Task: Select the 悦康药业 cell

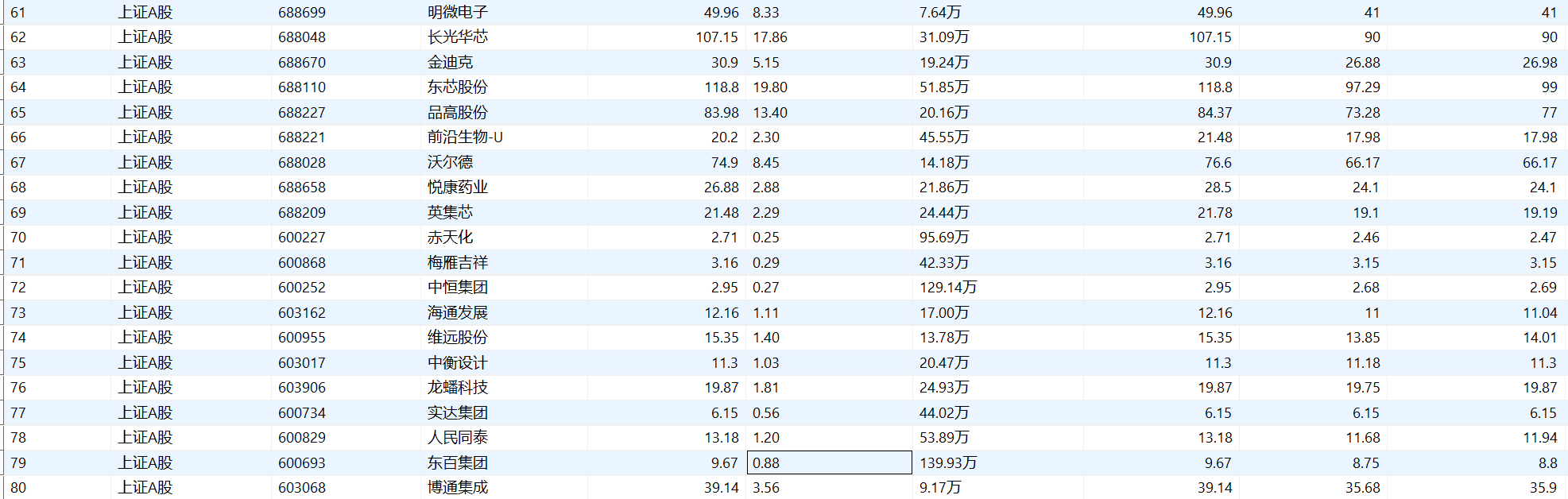Action: [458, 188]
